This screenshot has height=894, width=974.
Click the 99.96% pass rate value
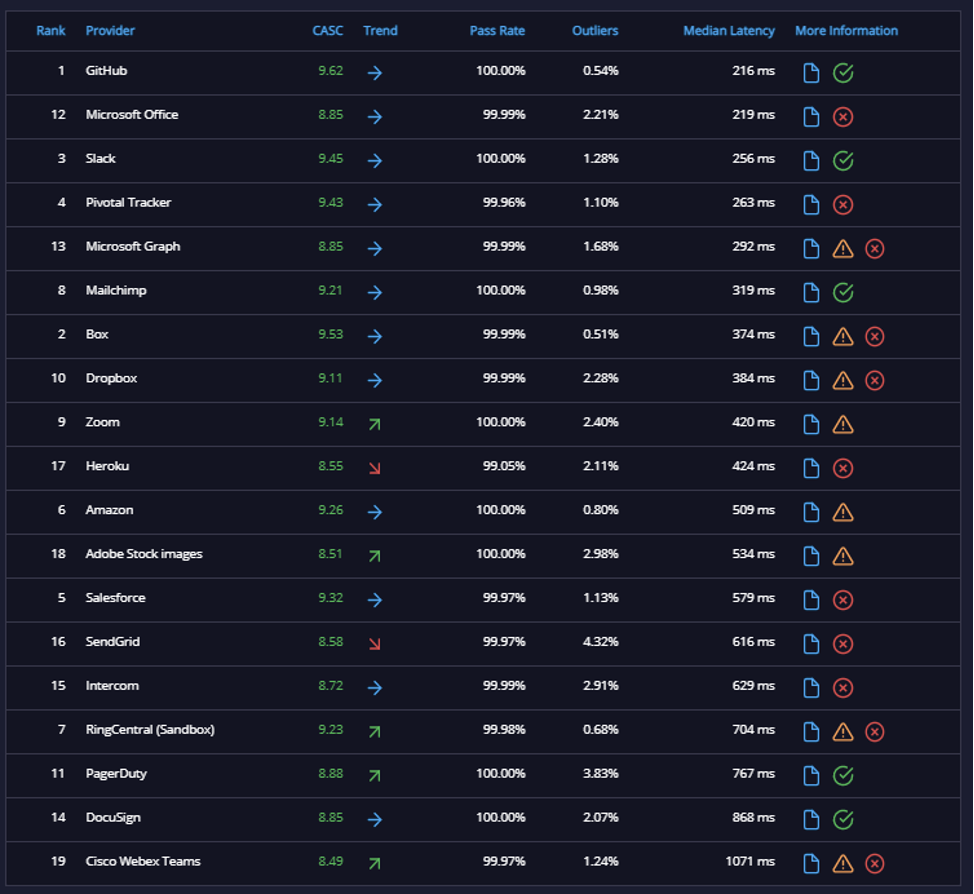(x=504, y=203)
